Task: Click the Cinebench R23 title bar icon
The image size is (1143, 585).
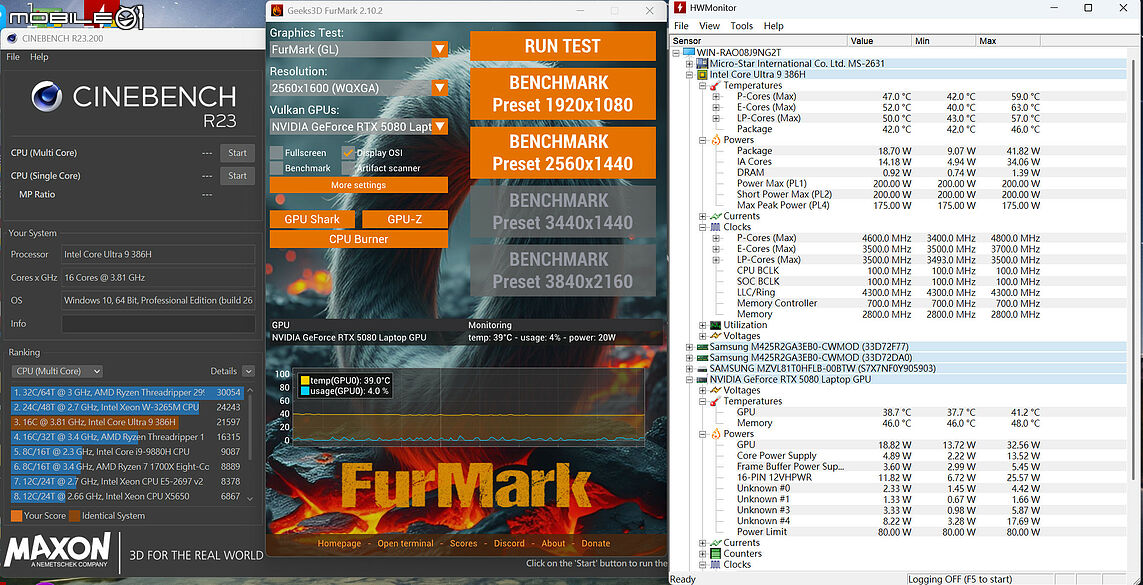Action: point(12,38)
